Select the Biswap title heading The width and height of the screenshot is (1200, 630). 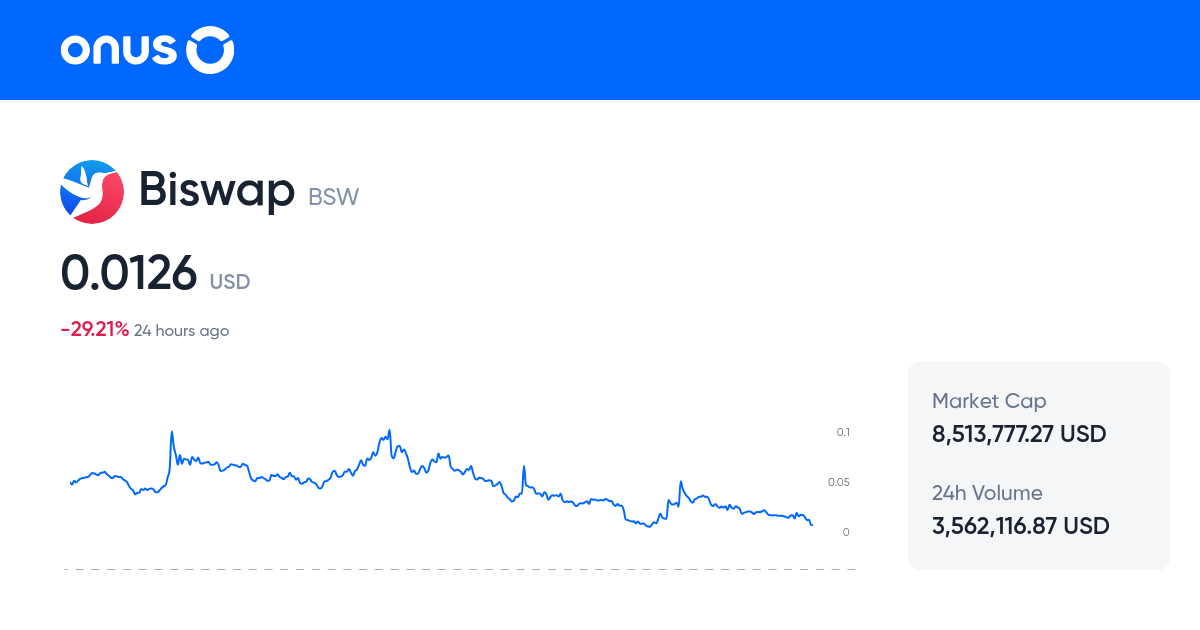(x=217, y=190)
